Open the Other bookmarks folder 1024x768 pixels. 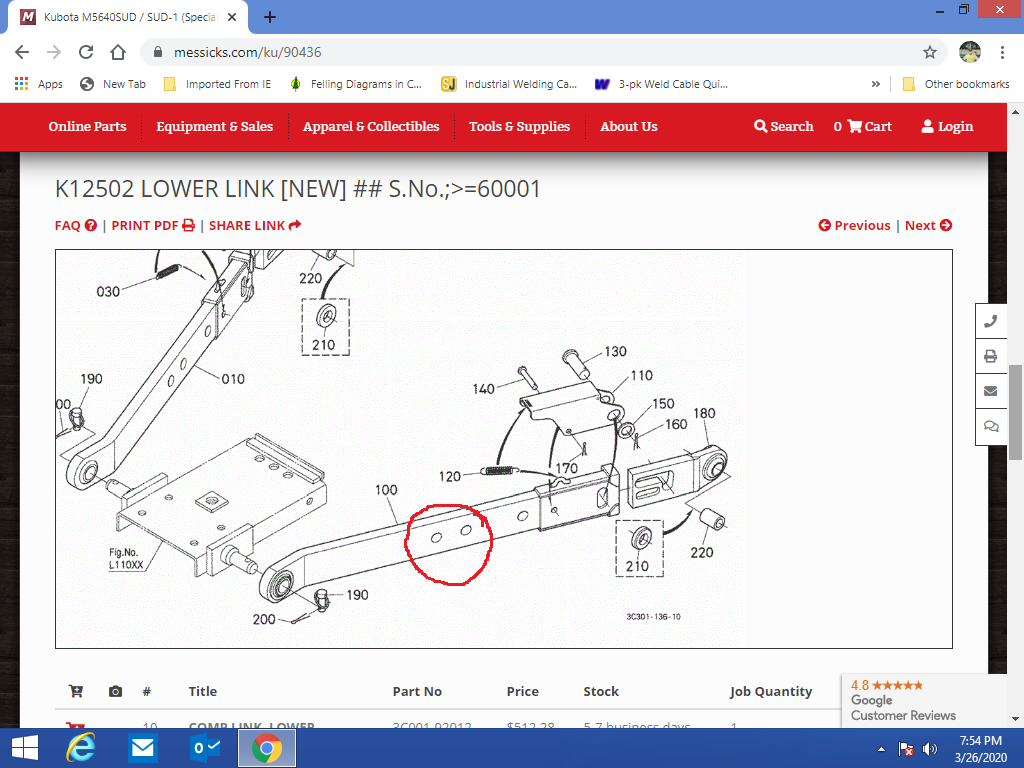(955, 84)
